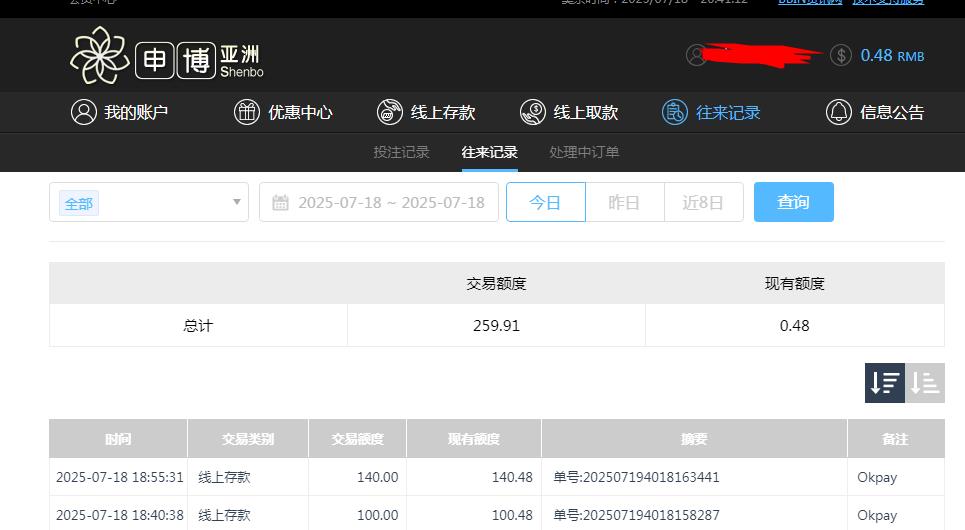
Task: Click the upper summary table's 现有额度 header
Action: click(795, 283)
